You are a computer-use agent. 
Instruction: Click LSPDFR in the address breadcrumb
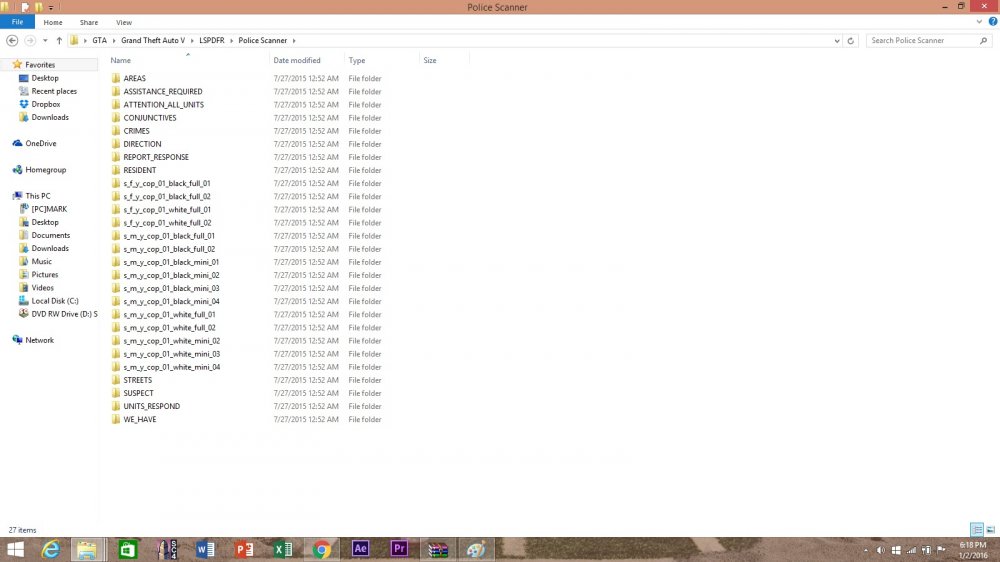212,40
